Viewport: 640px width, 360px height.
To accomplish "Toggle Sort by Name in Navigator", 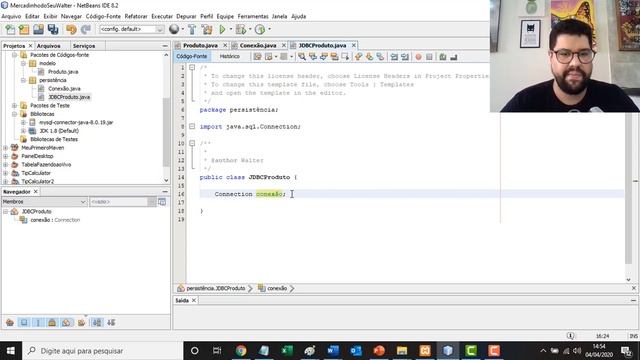I will (97, 322).
